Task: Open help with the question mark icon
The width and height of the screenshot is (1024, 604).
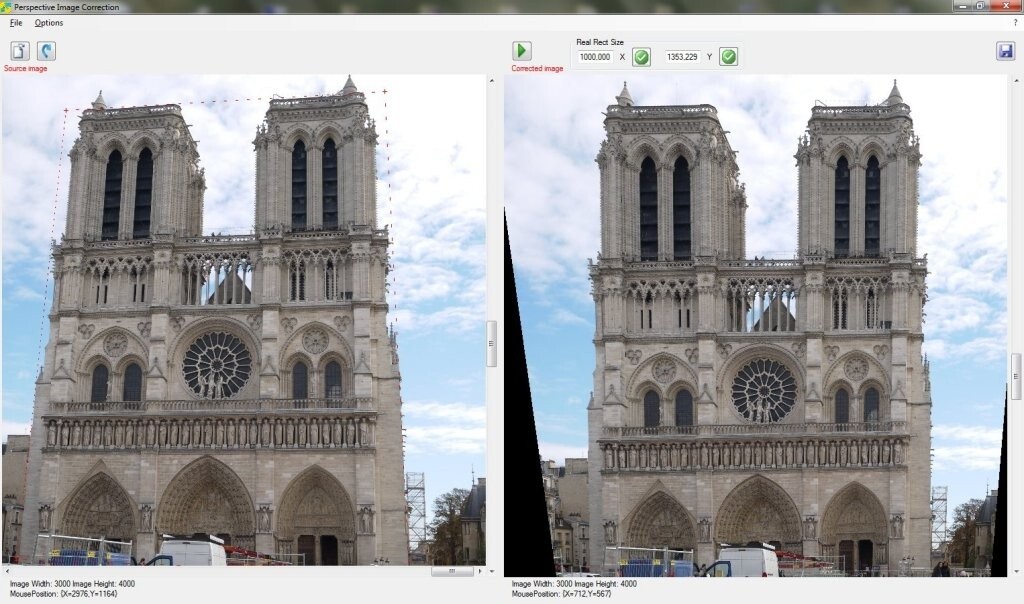Action: [1016, 21]
